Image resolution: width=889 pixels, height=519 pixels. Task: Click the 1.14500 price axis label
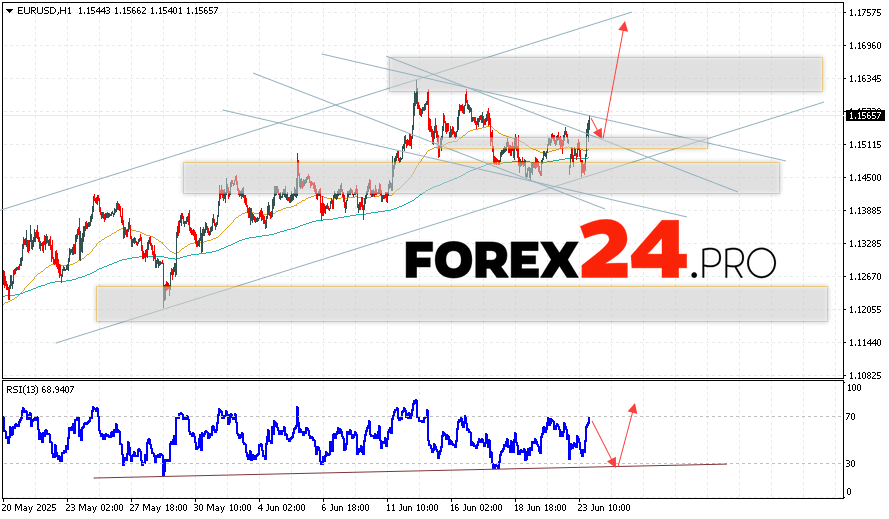[864, 178]
